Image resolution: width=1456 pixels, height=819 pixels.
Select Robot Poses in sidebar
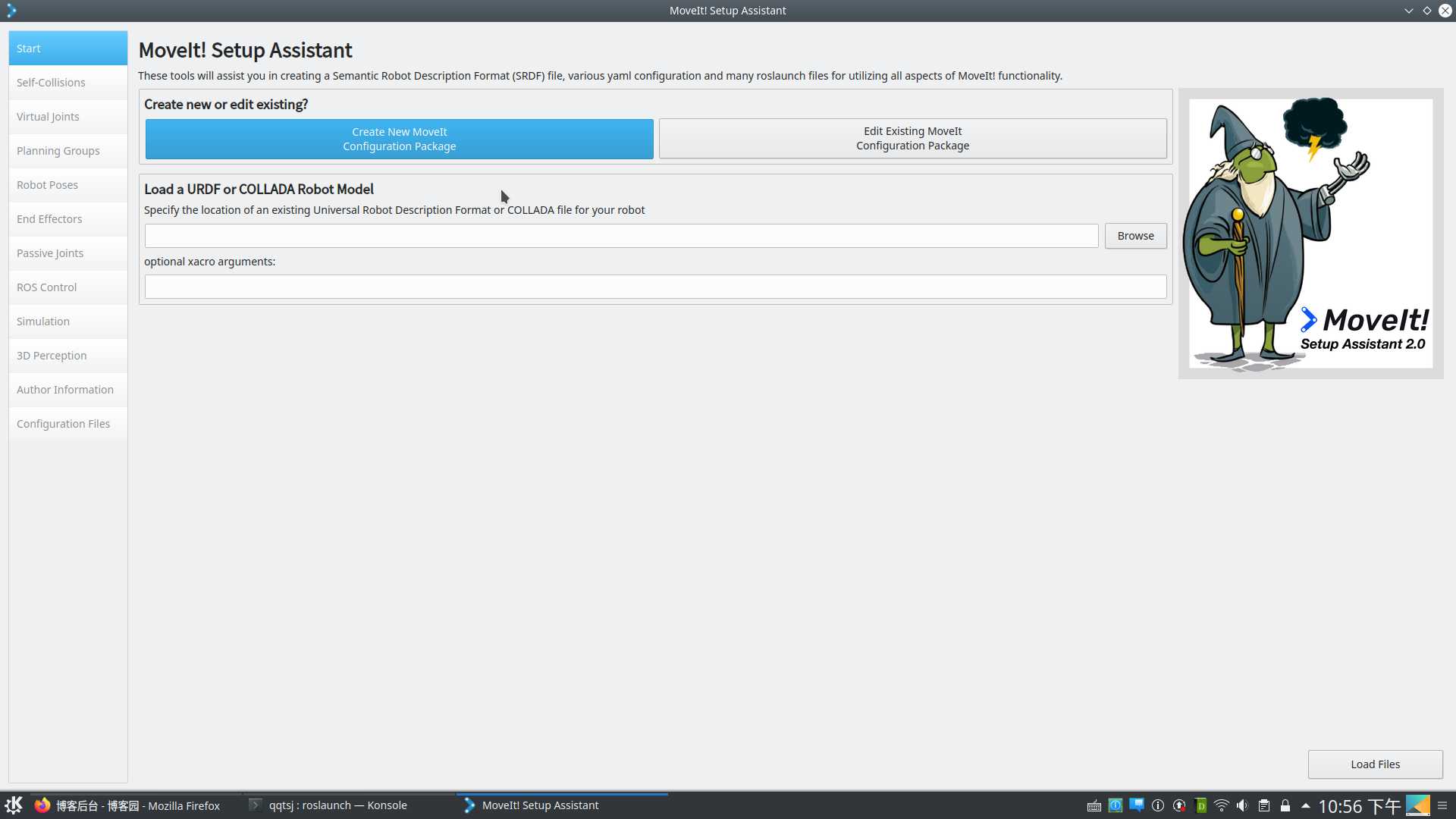[x=47, y=184]
